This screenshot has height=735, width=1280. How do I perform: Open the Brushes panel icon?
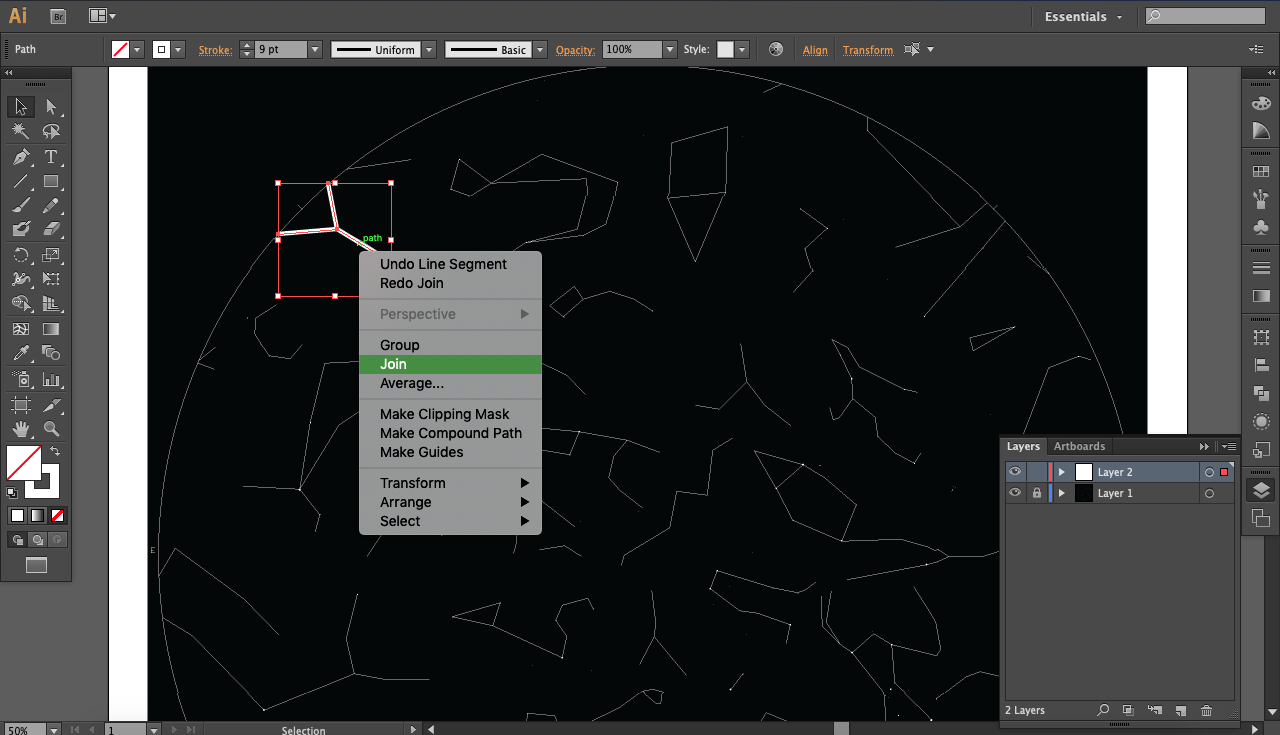tap(1261, 199)
